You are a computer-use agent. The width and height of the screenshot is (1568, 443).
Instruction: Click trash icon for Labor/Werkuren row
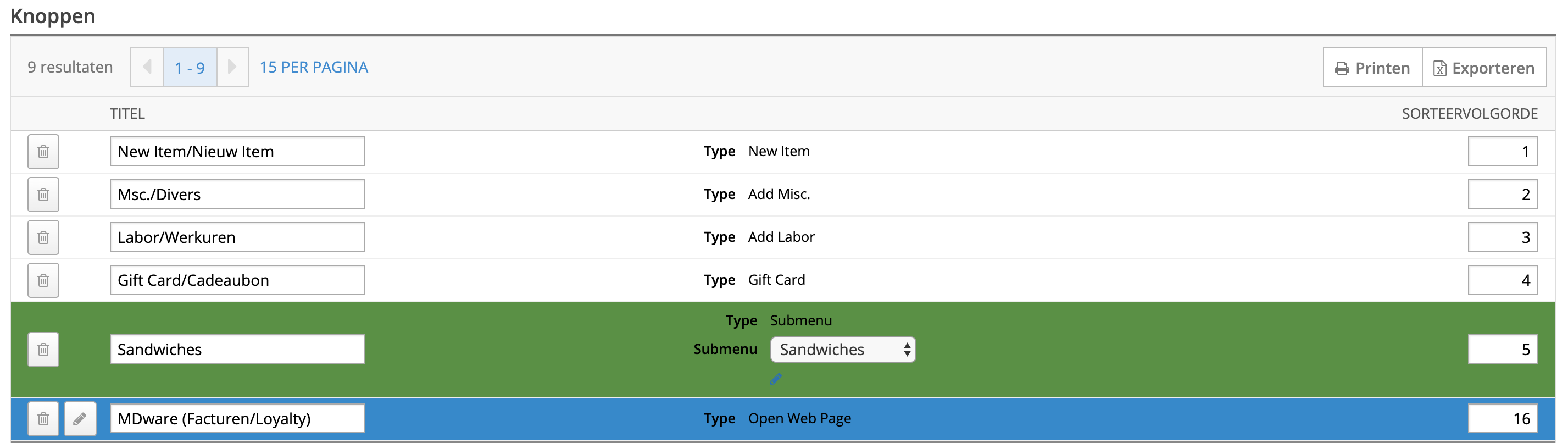[x=43, y=237]
